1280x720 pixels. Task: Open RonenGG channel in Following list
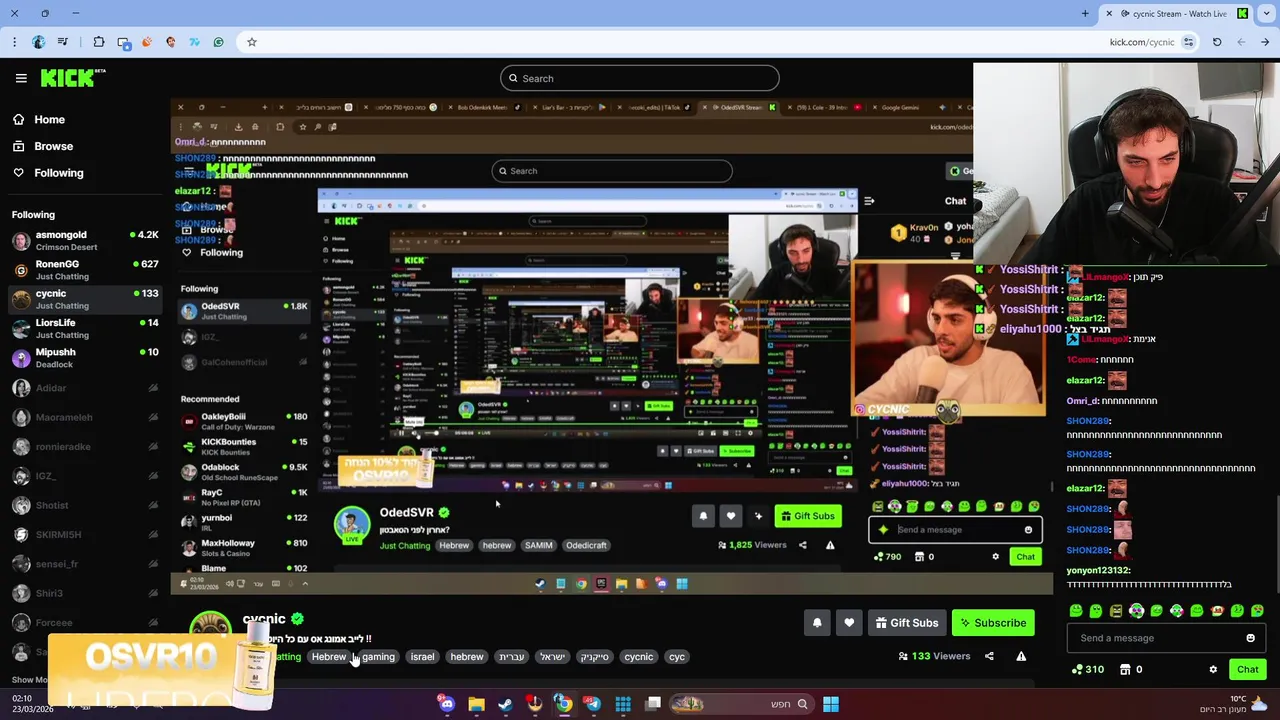tap(83, 270)
